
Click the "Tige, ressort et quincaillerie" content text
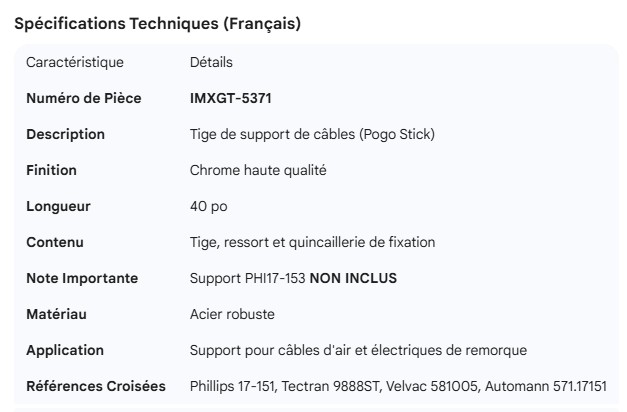[x=312, y=242]
